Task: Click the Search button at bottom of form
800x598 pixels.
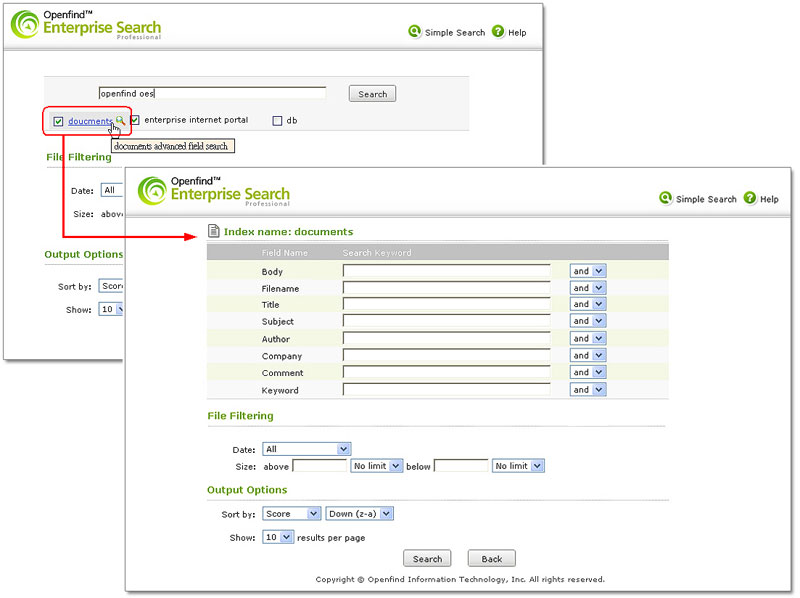Action: [x=427, y=559]
